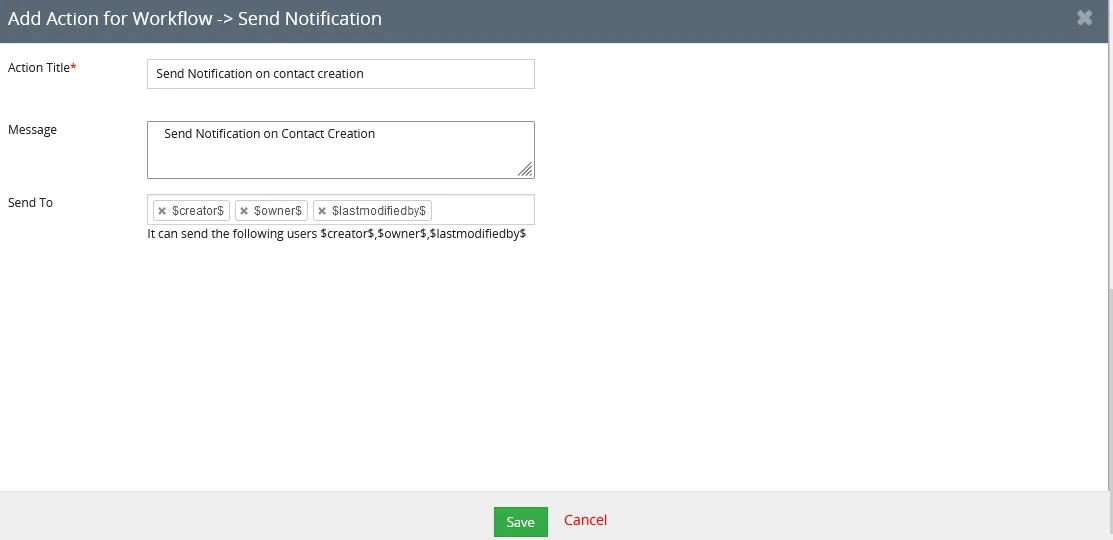Click into the Action Title text field

(340, 74)
